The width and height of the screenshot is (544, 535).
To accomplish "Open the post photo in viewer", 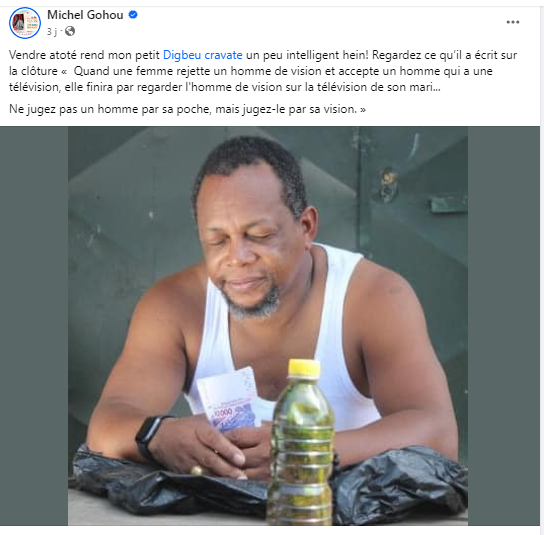I will click(267, 325).
